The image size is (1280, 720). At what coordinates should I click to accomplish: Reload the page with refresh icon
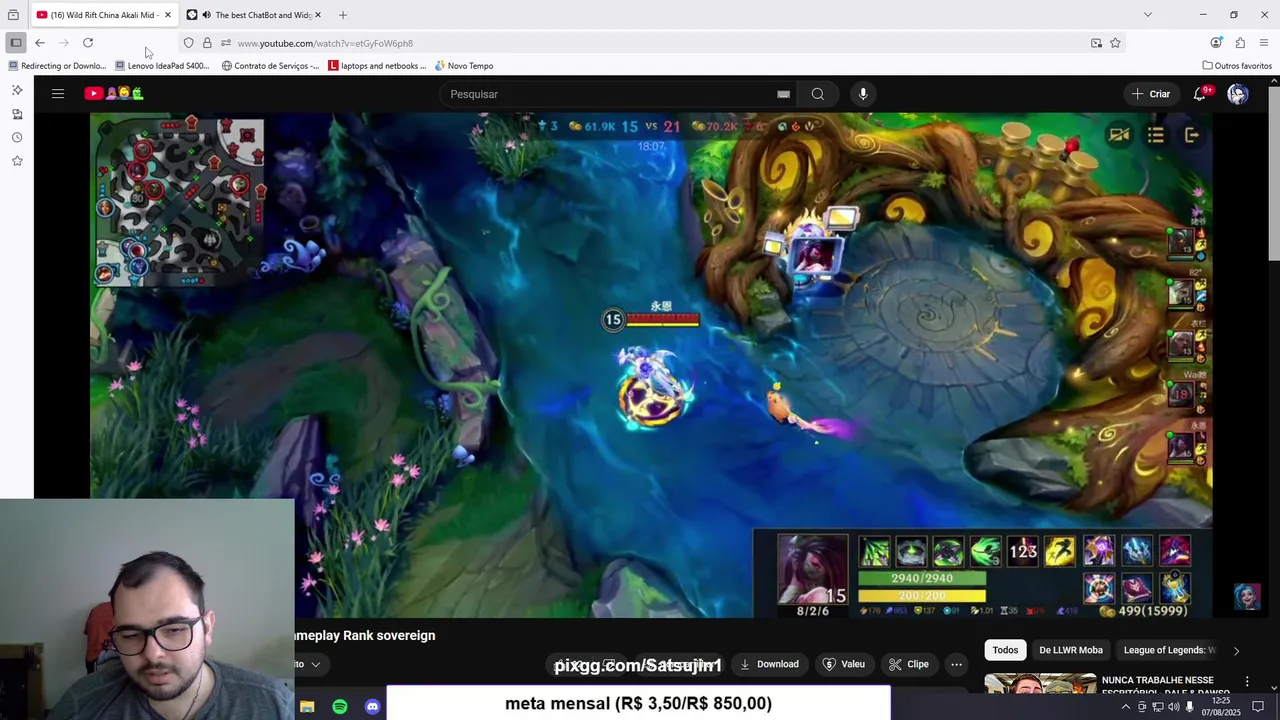click(x=88, y=43)
